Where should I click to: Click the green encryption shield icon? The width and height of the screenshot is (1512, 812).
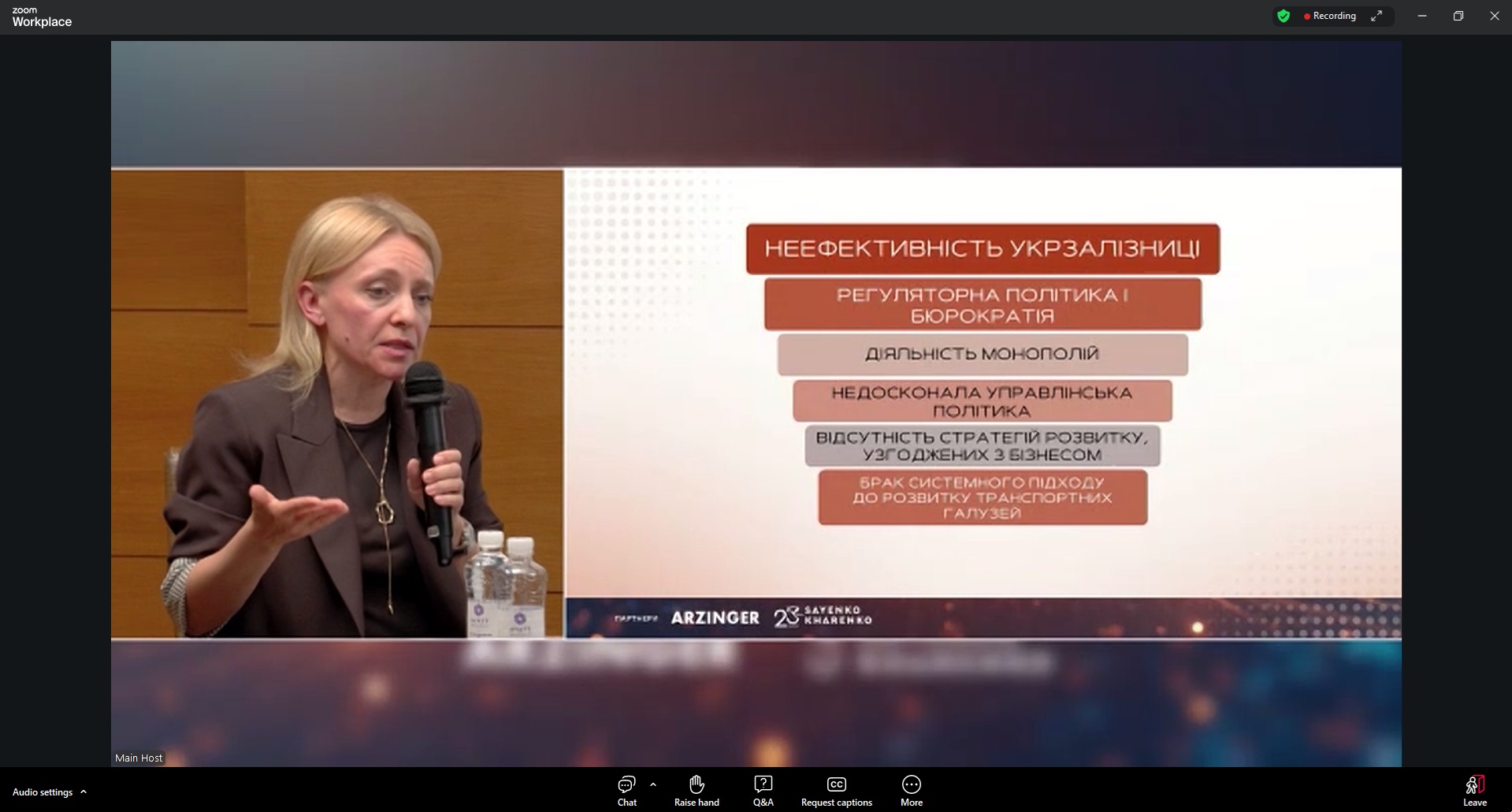click(1284, 16)
